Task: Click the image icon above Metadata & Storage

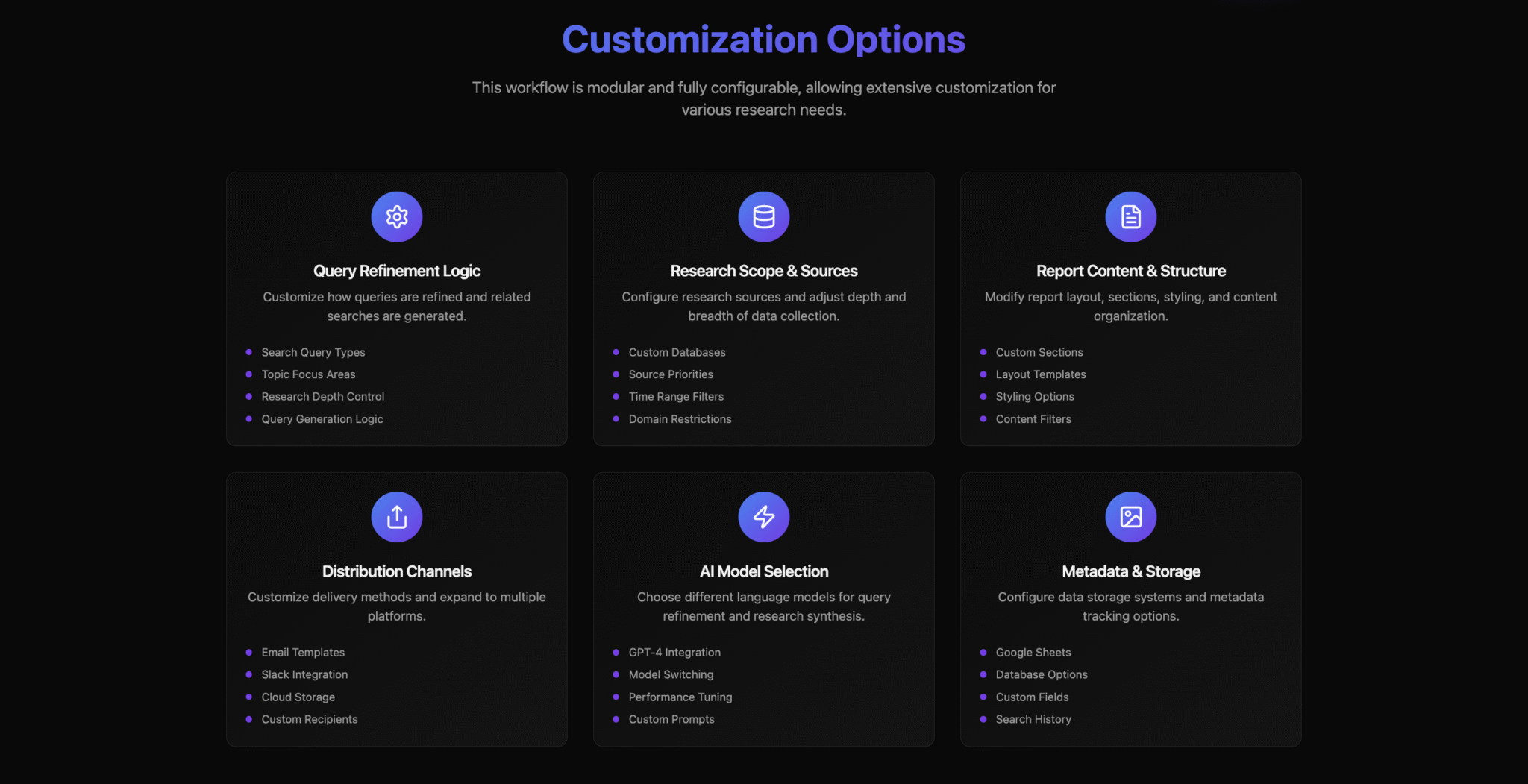Action: [x=1131, y=517]
